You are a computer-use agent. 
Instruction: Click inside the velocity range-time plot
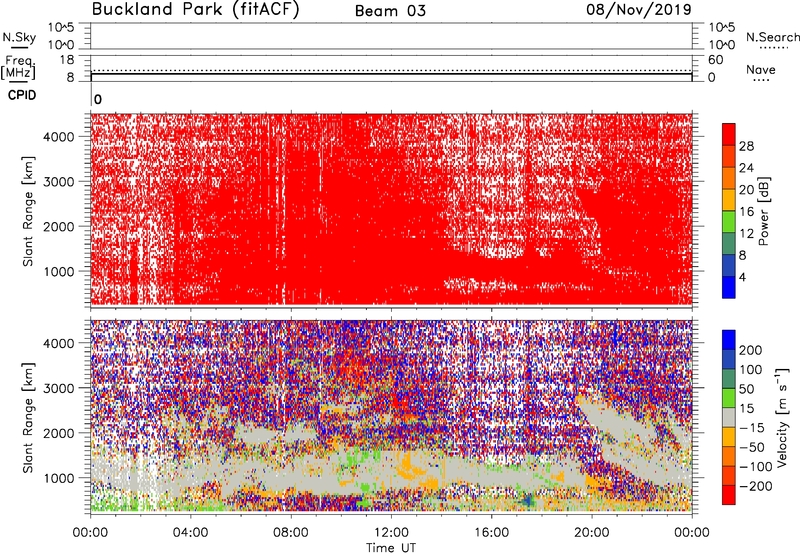(x=391, y=416)
